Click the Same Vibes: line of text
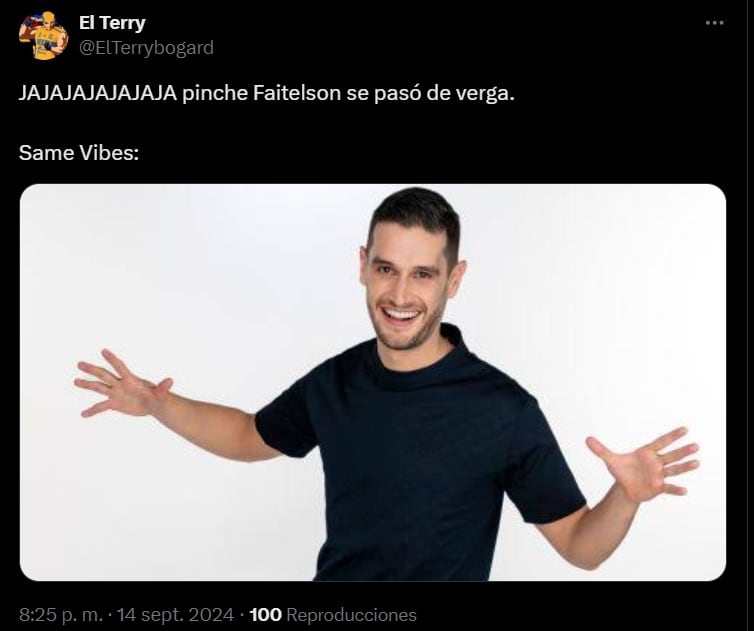The height and width of the screenshot is (631, 754). pyautogui.click(x=79, y=153)
